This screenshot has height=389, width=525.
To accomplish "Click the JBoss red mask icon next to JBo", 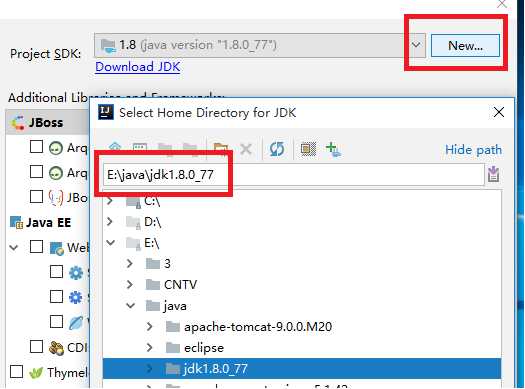I will 56,197.
